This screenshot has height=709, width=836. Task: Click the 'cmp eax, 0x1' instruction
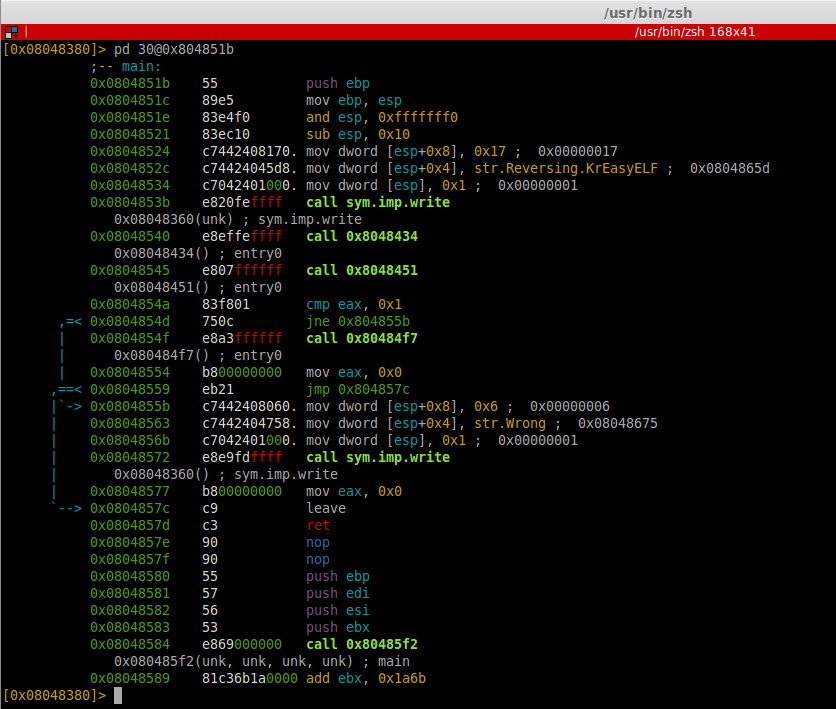click(353, 304)
